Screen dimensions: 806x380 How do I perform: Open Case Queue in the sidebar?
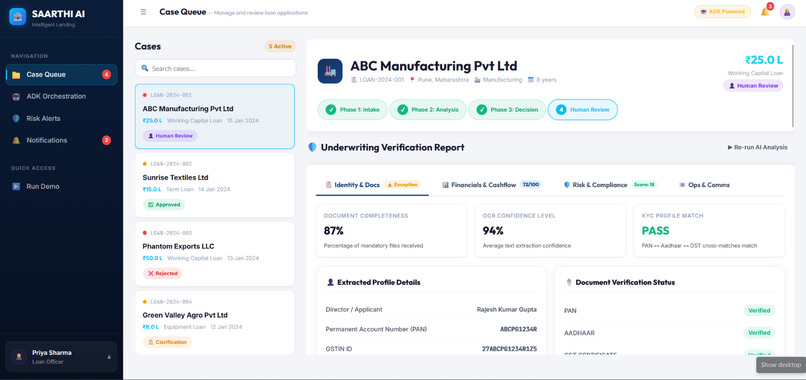(61, 75)
